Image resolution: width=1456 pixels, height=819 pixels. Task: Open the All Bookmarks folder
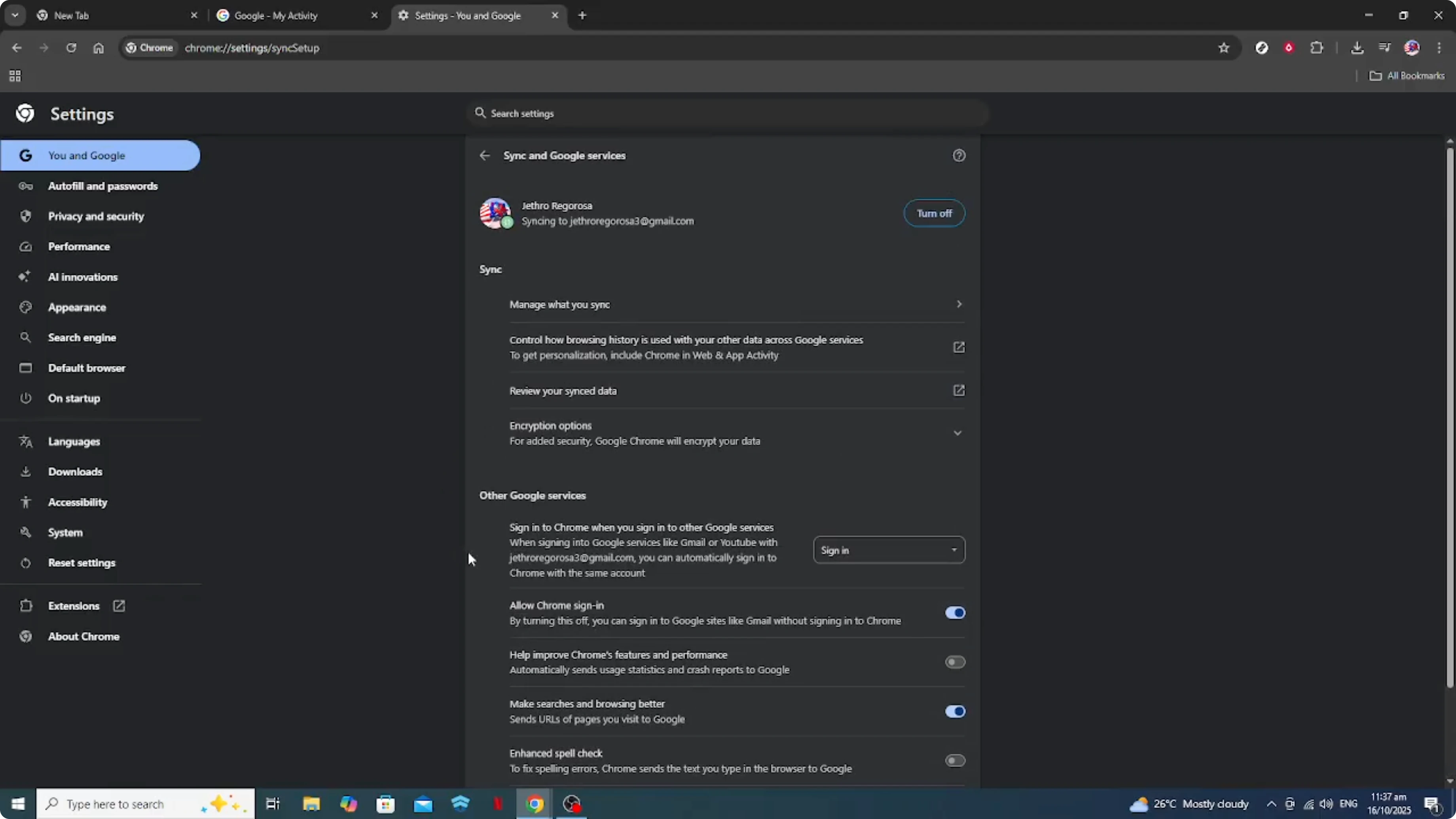pyautogui.click(x=1407, y=76)
